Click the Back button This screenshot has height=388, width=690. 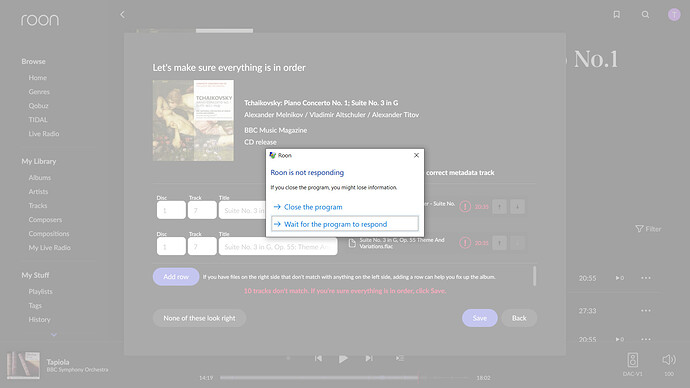tap(519, 318)
